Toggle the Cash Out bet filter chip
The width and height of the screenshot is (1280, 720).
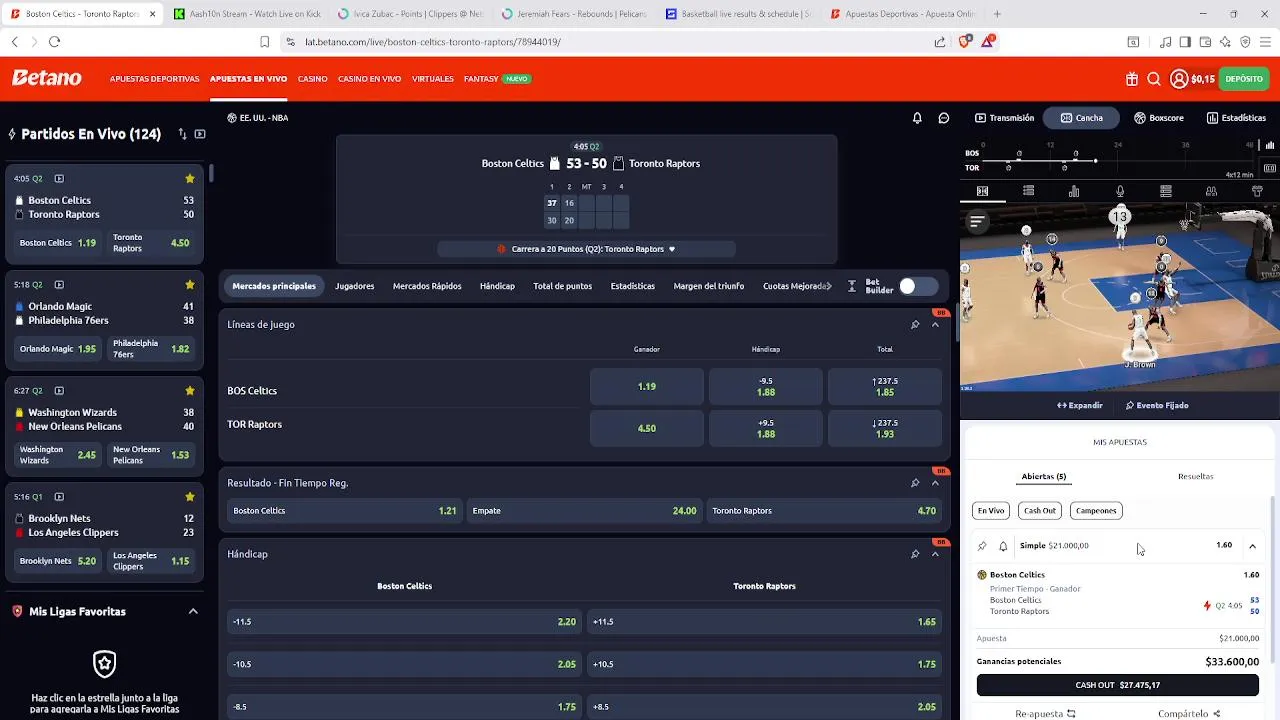pos(1040,510)
